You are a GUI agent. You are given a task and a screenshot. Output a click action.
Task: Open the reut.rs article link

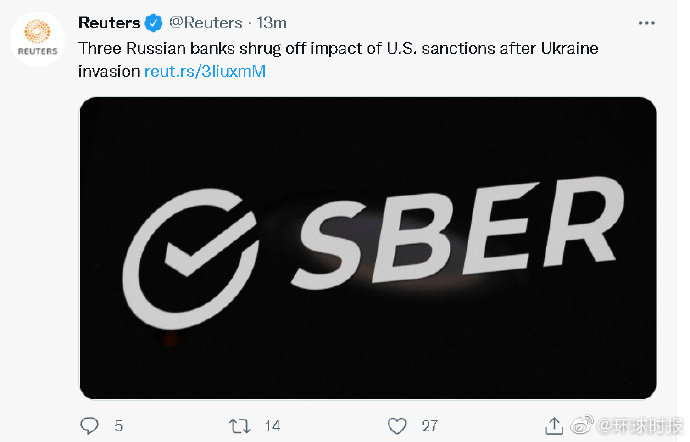205,71
